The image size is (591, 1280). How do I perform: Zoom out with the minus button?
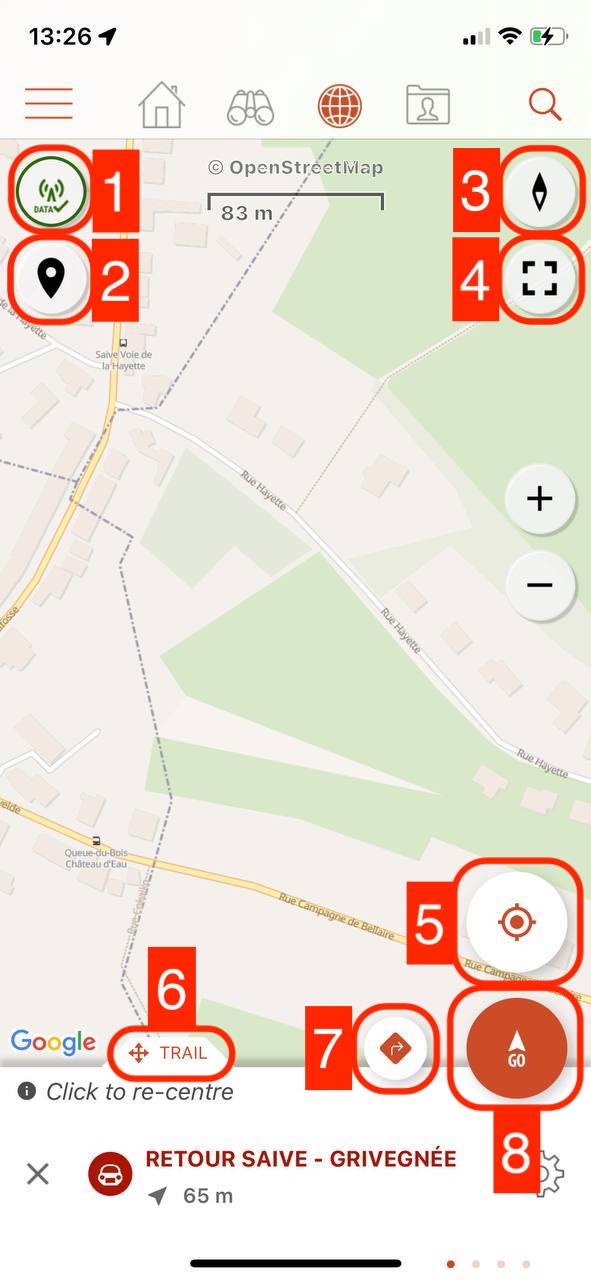coord(540,584)
